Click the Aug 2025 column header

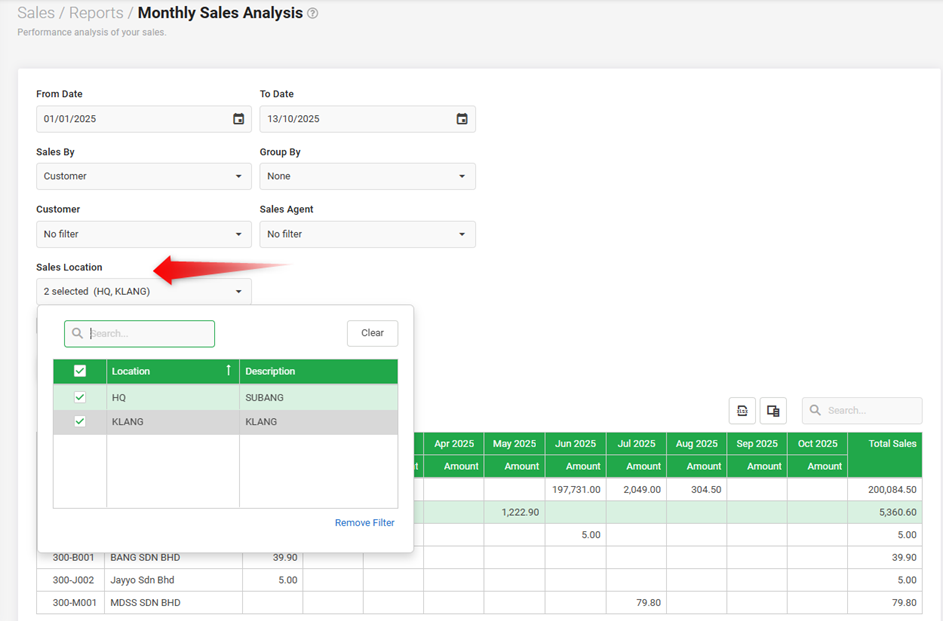point(696,444)
